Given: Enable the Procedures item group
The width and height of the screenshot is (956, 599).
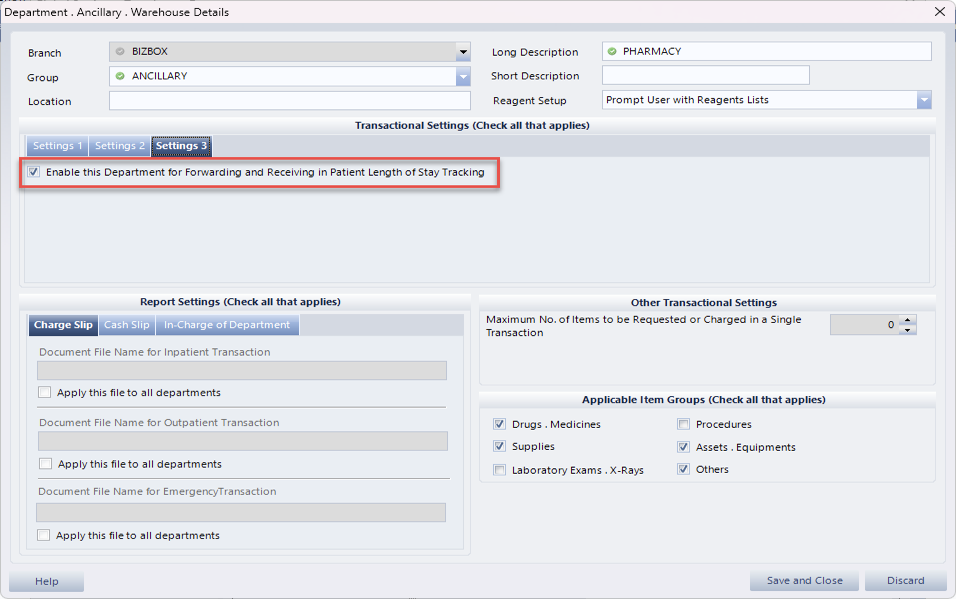Looking at the screenshot, I should 684,425.
